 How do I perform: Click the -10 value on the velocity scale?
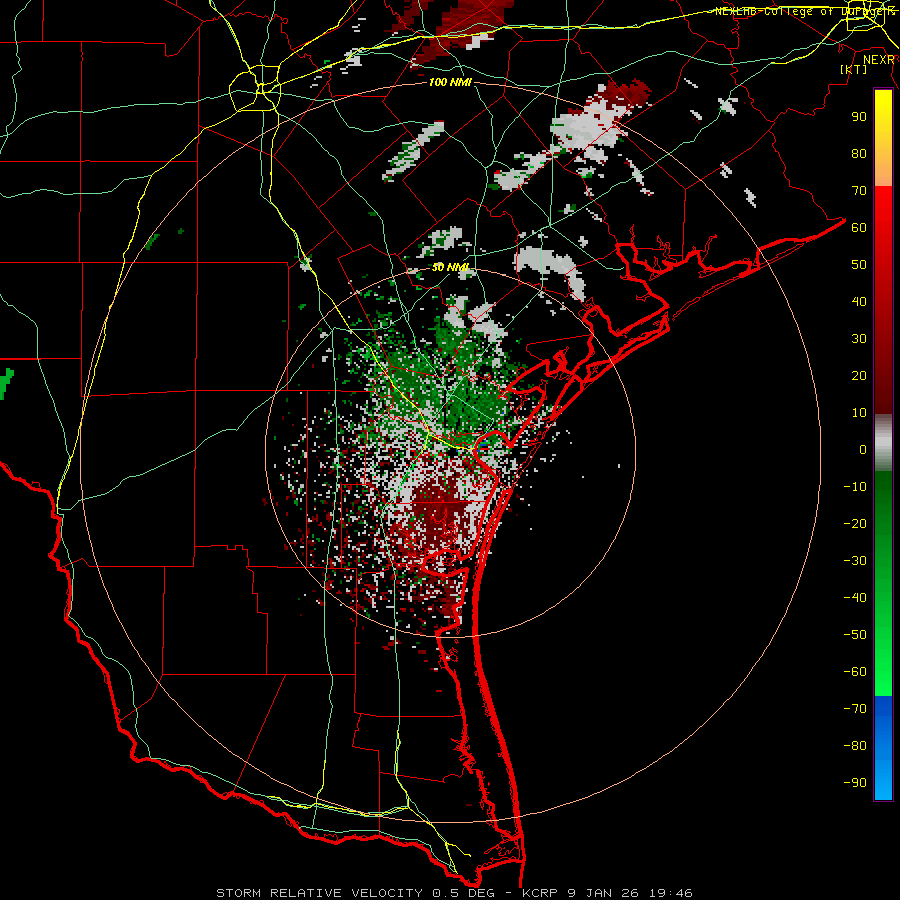pyautogui.click(x=855, y=487)
